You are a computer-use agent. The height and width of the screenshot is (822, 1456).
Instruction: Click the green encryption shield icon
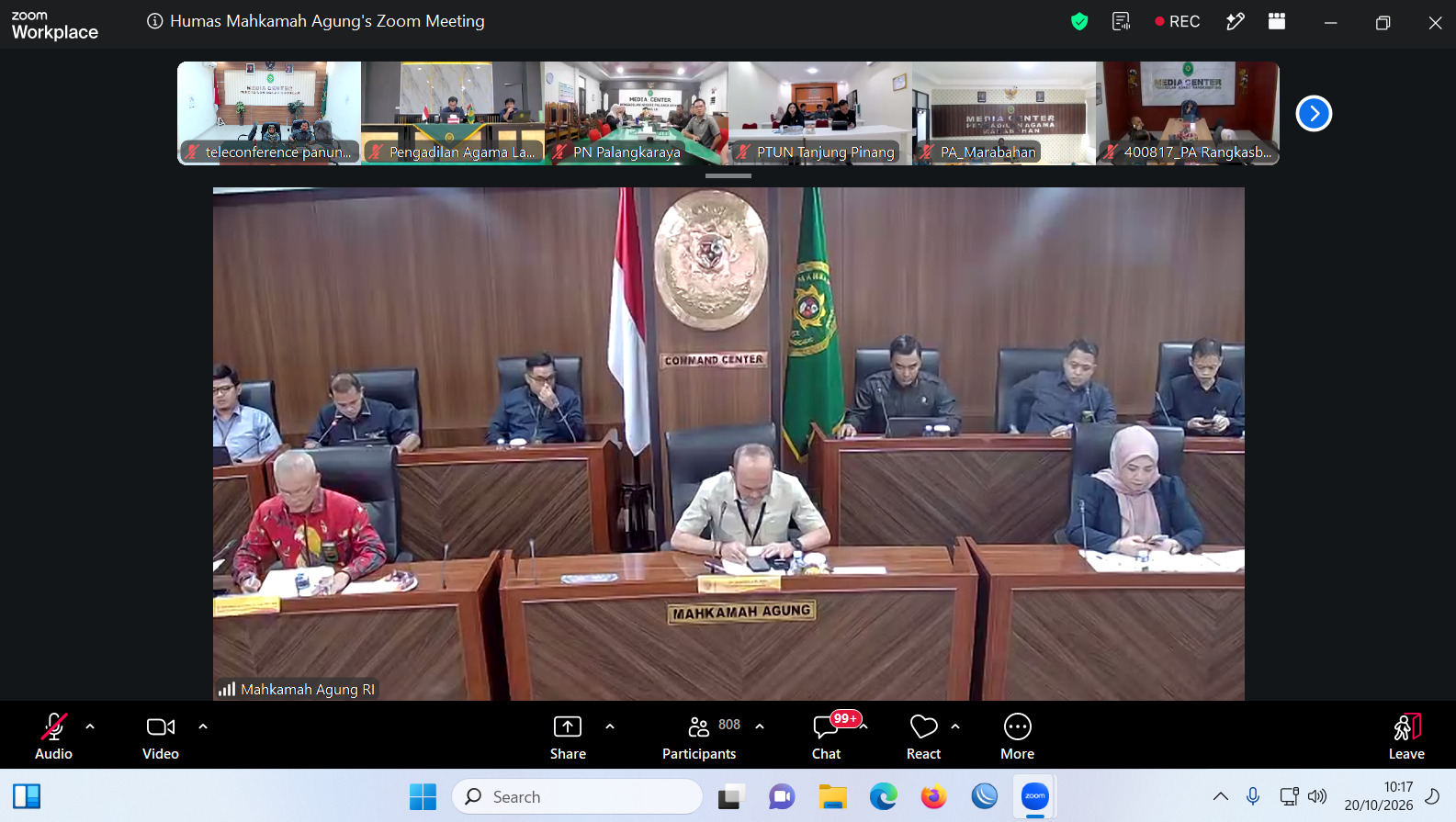coord(1079,21)
